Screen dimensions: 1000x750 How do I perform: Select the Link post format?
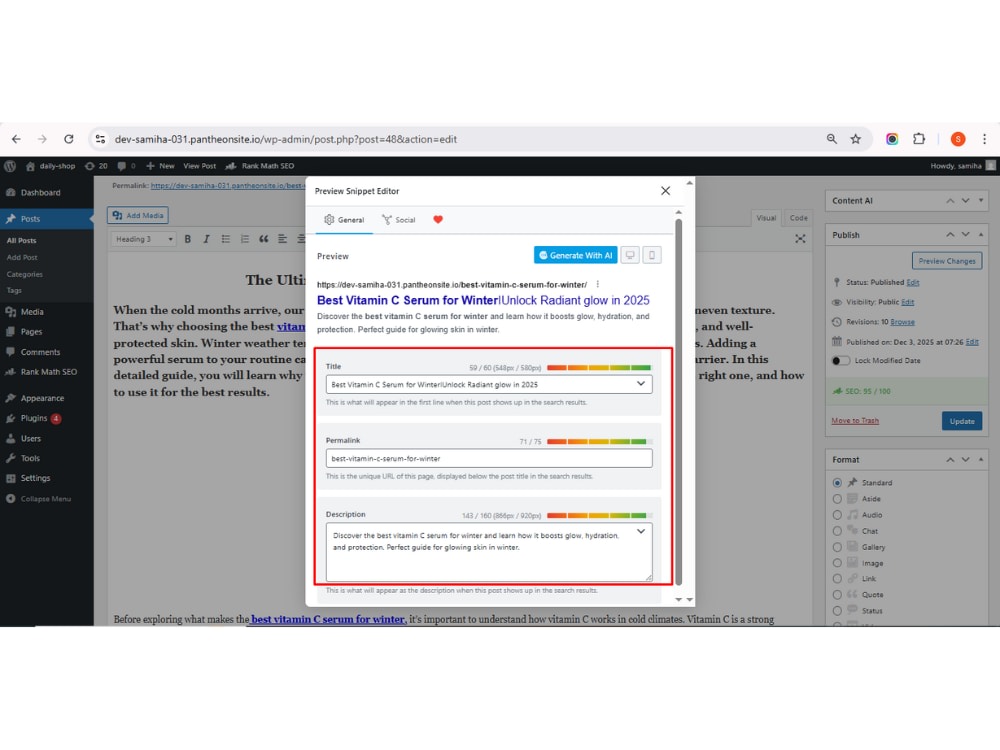click(837, 578)
